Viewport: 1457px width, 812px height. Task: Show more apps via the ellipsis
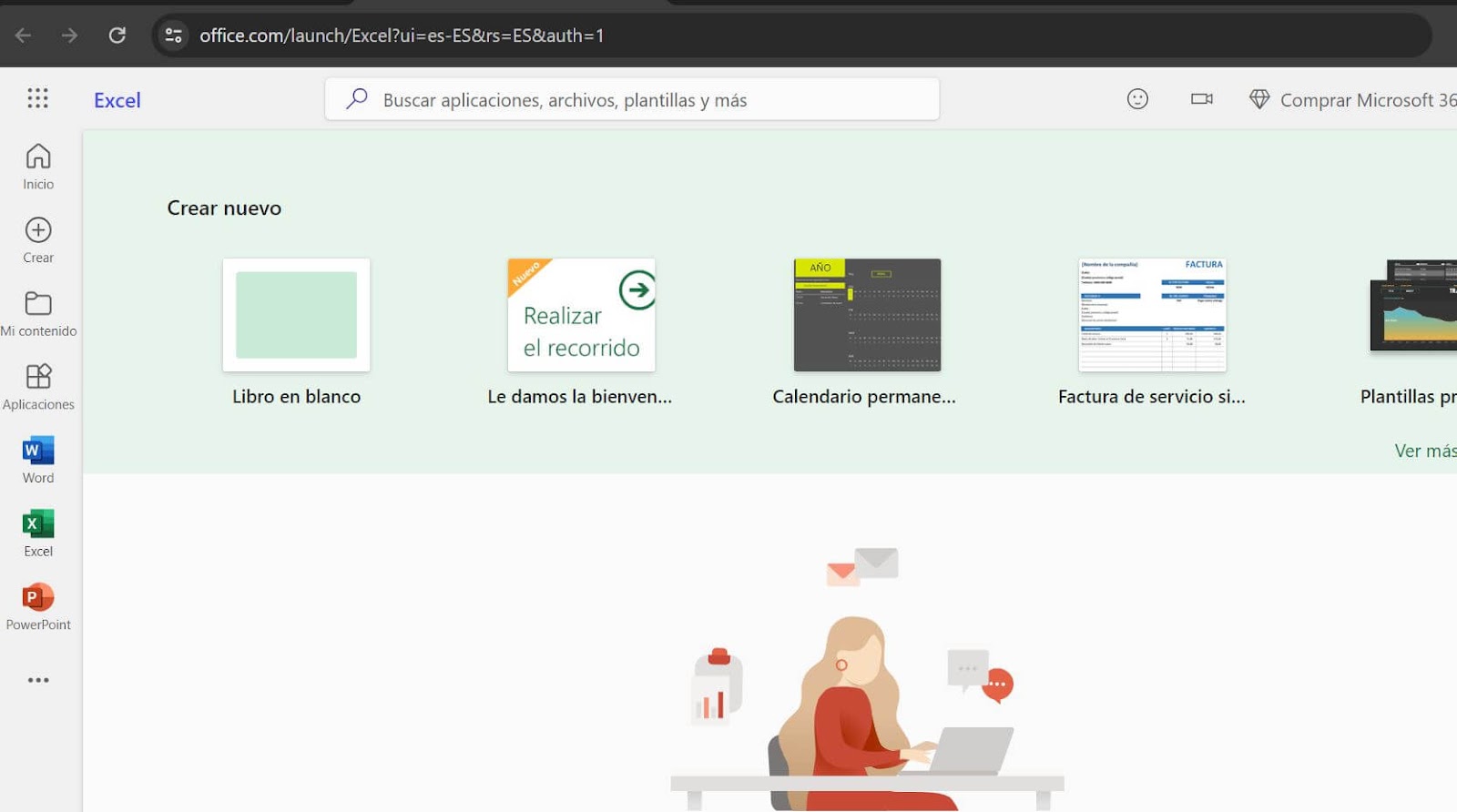coord(38,680)
